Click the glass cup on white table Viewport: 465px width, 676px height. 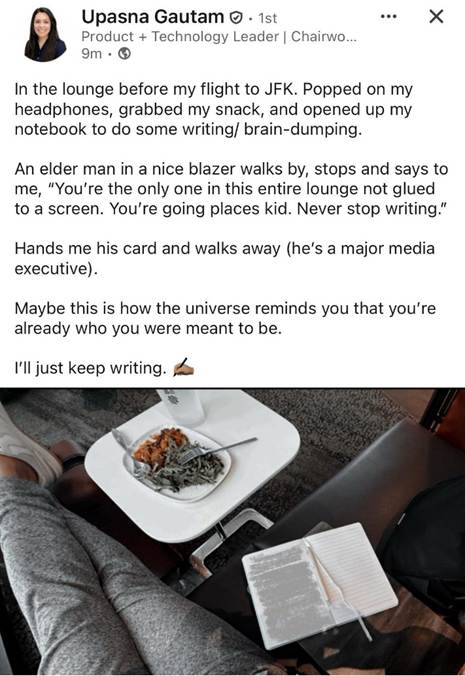point(181,407)
